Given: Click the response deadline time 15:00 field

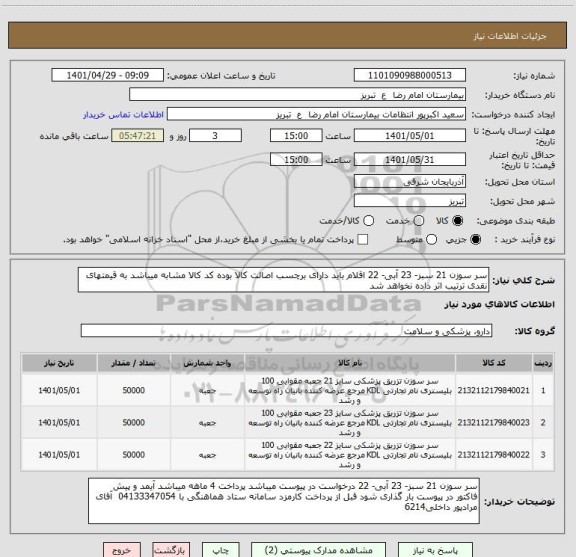Looking at the screenshot, I should point(296,136).
